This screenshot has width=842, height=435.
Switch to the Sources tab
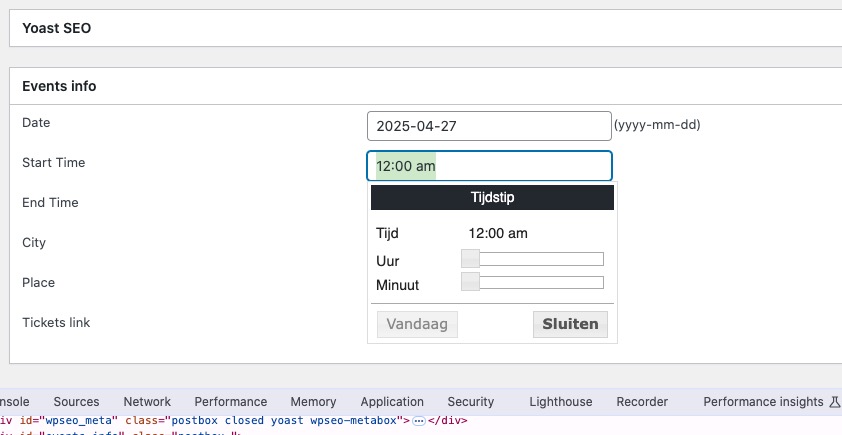coord(76,402)
